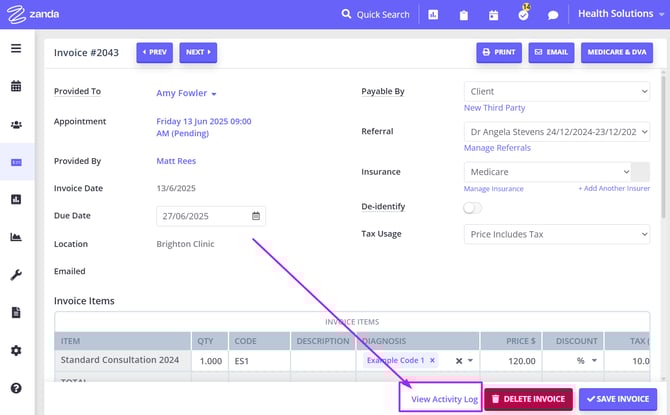Open the hamburger menu in the sidebar
670x415 pixels.
pos(16,48)
